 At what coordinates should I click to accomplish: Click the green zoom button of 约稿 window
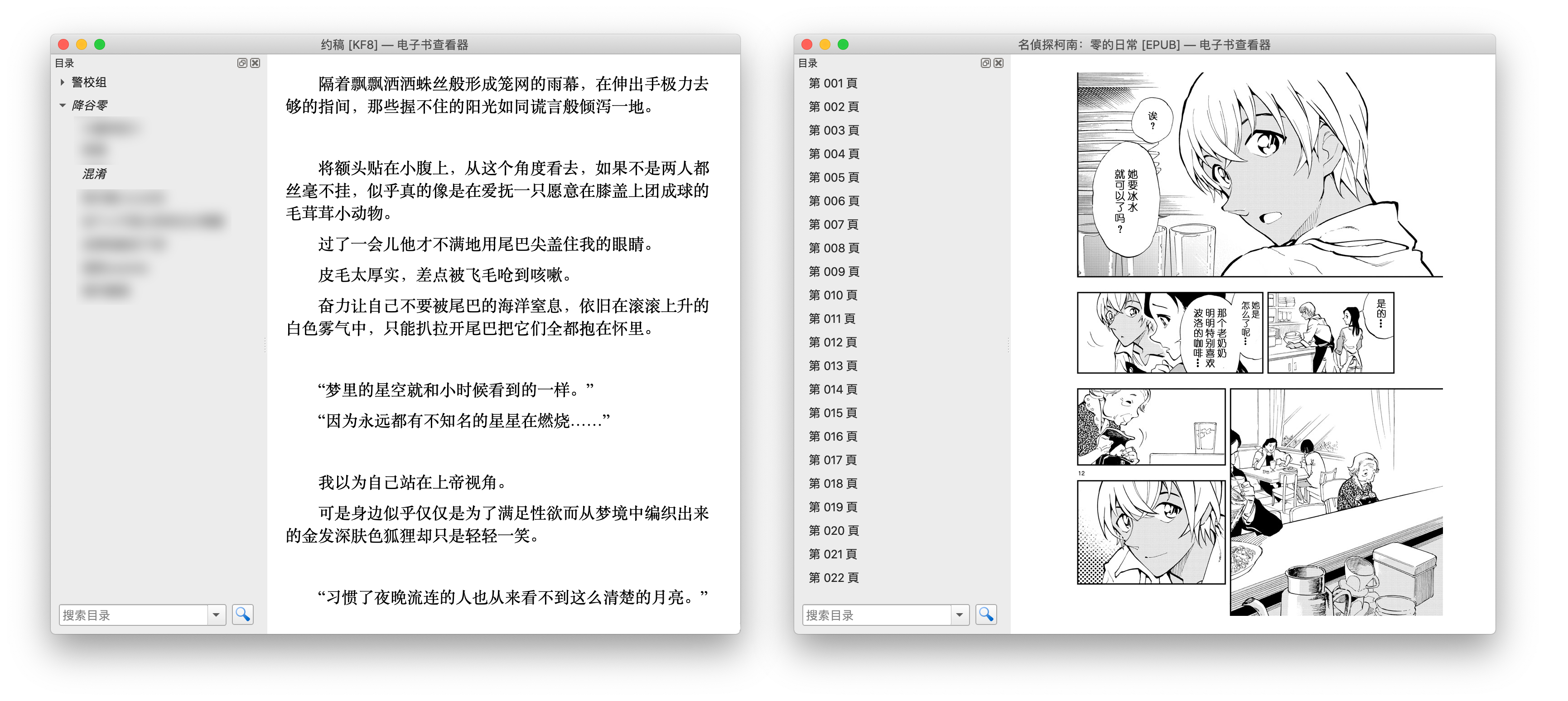(100, 44)
